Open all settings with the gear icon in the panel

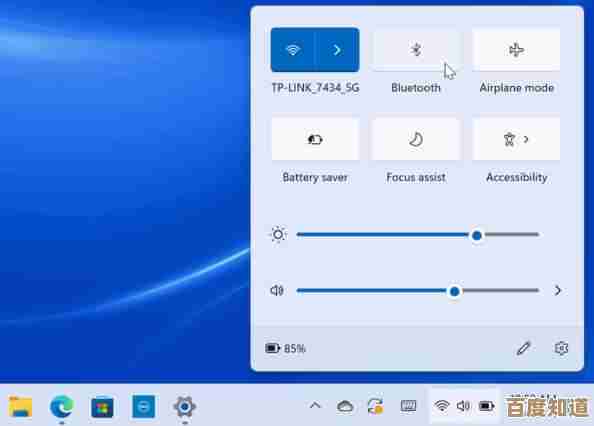[x=561, y=348]
